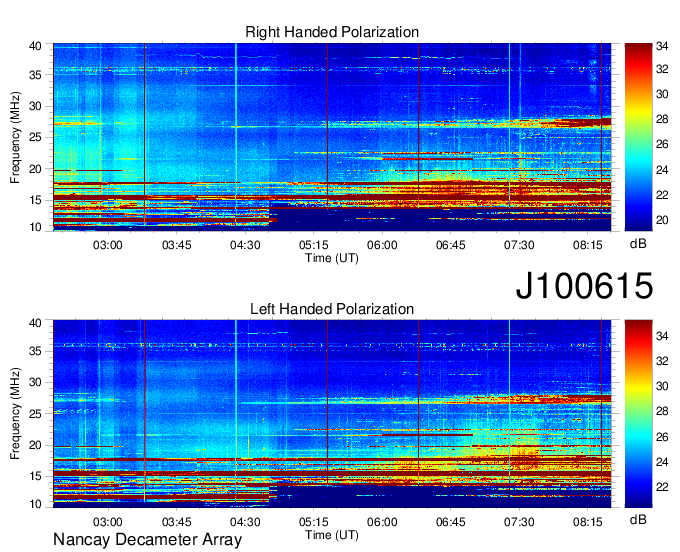Click the 05:15 tick on top plot
This screenshot has width=680, height=552.
point(314,245)
